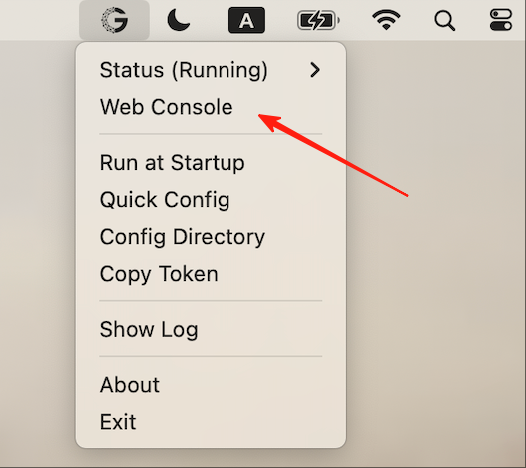Open the About entry
Viewport: 526px width, 468px height.
[x=211, y=385]
